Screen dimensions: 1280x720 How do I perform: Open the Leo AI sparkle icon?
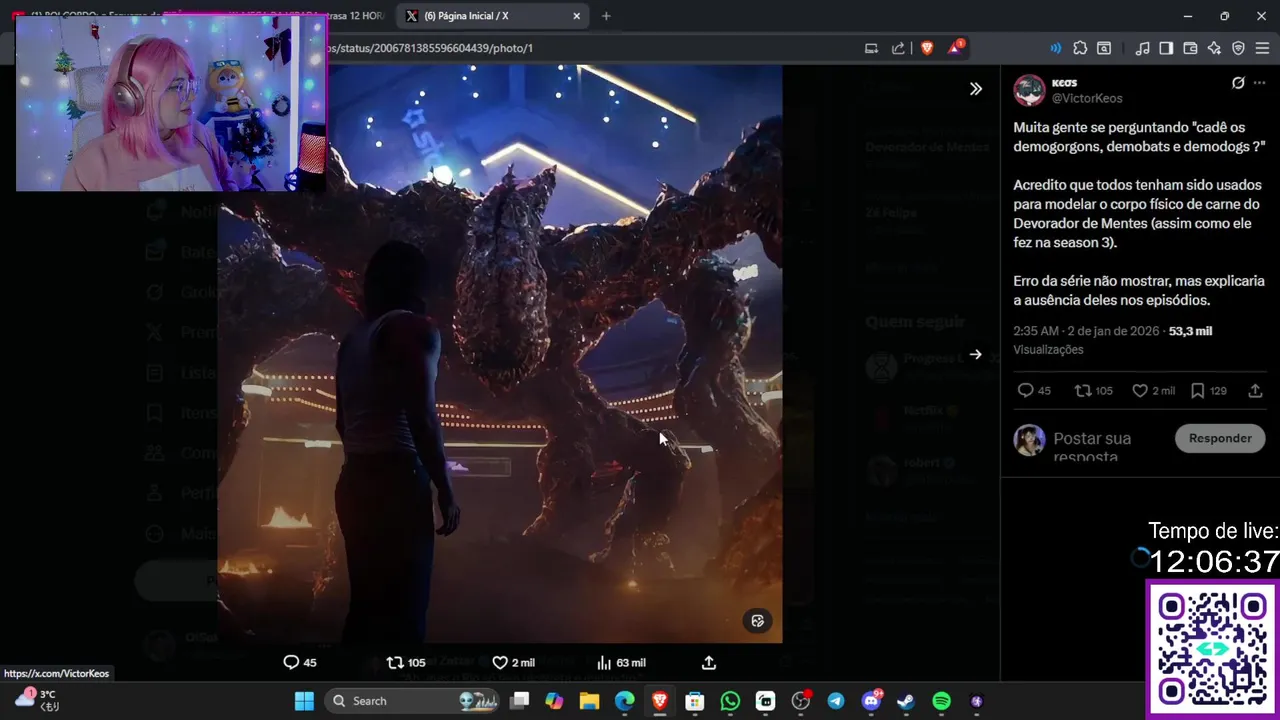[1214, 48]
